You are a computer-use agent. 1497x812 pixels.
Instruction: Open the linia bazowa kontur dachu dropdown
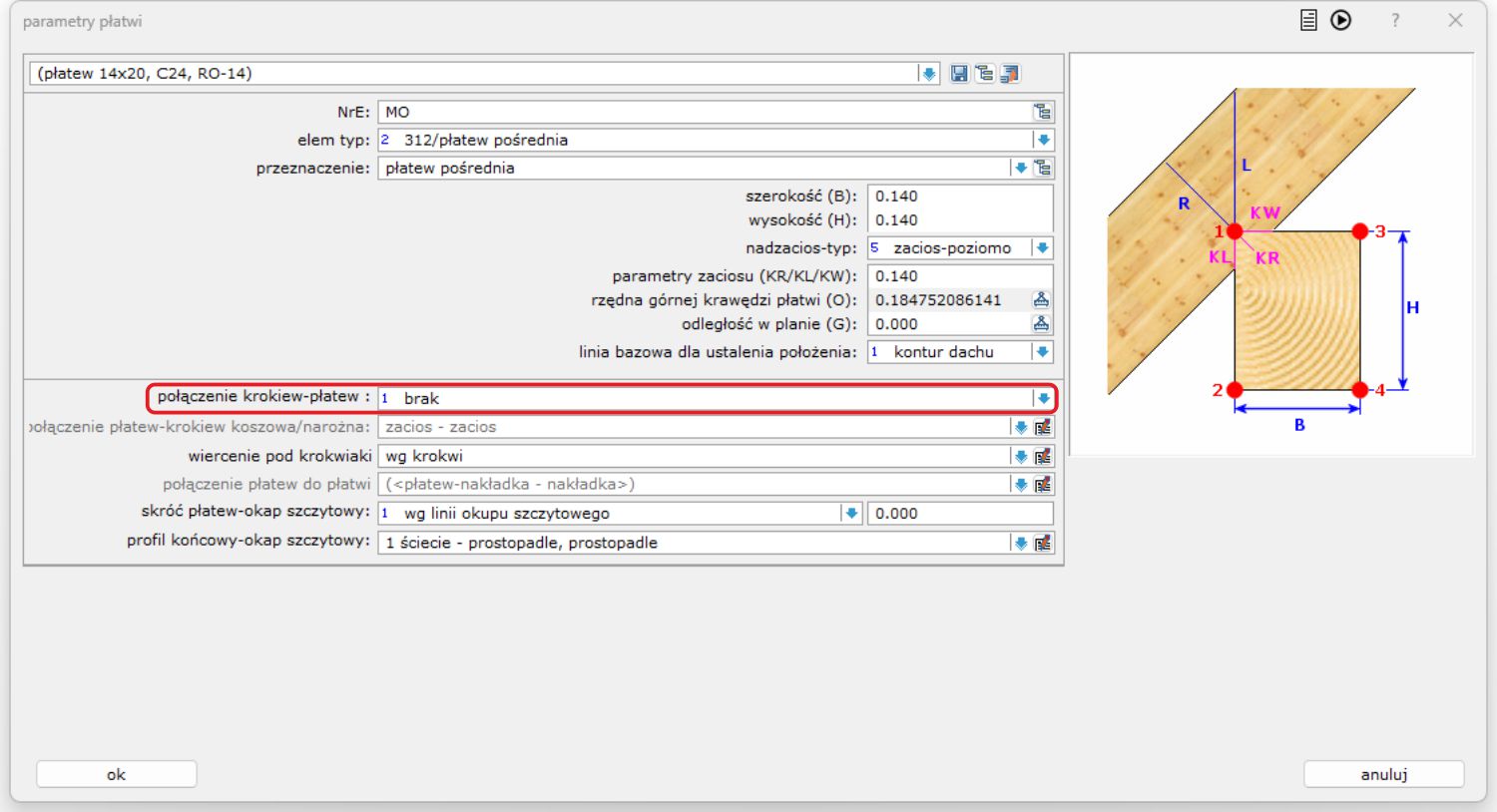[x=1042, y=351]
